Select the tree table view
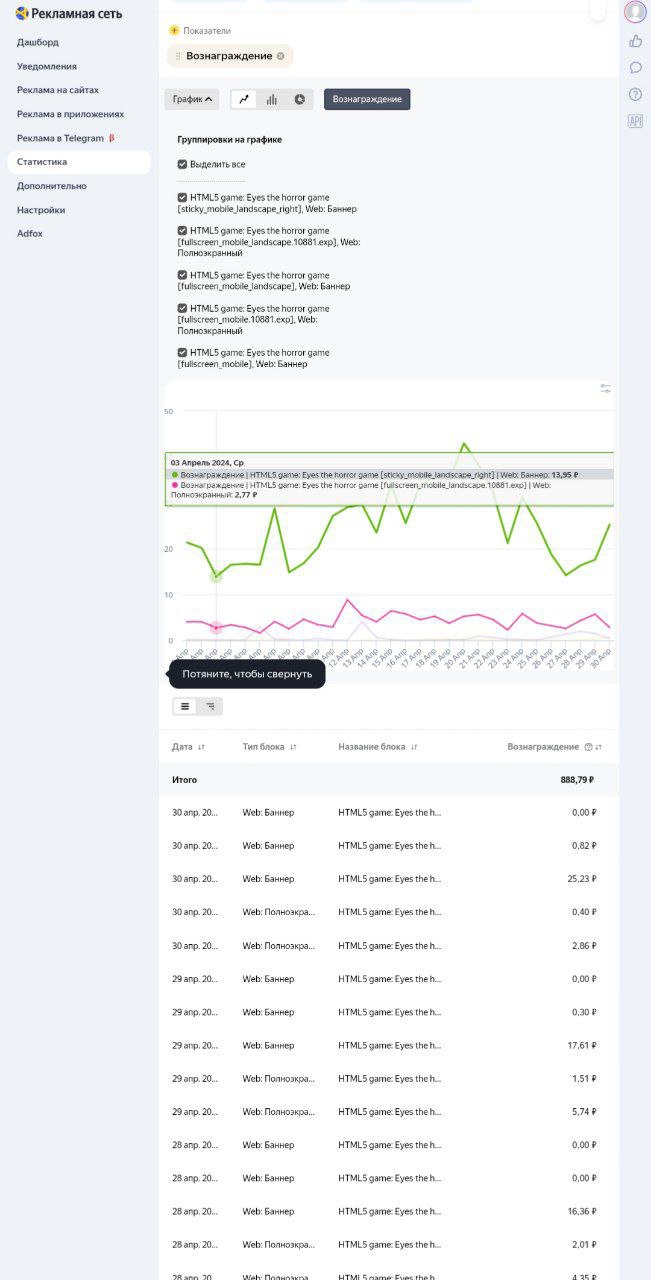The image size is (651, 1280). (x=210, y=706)
